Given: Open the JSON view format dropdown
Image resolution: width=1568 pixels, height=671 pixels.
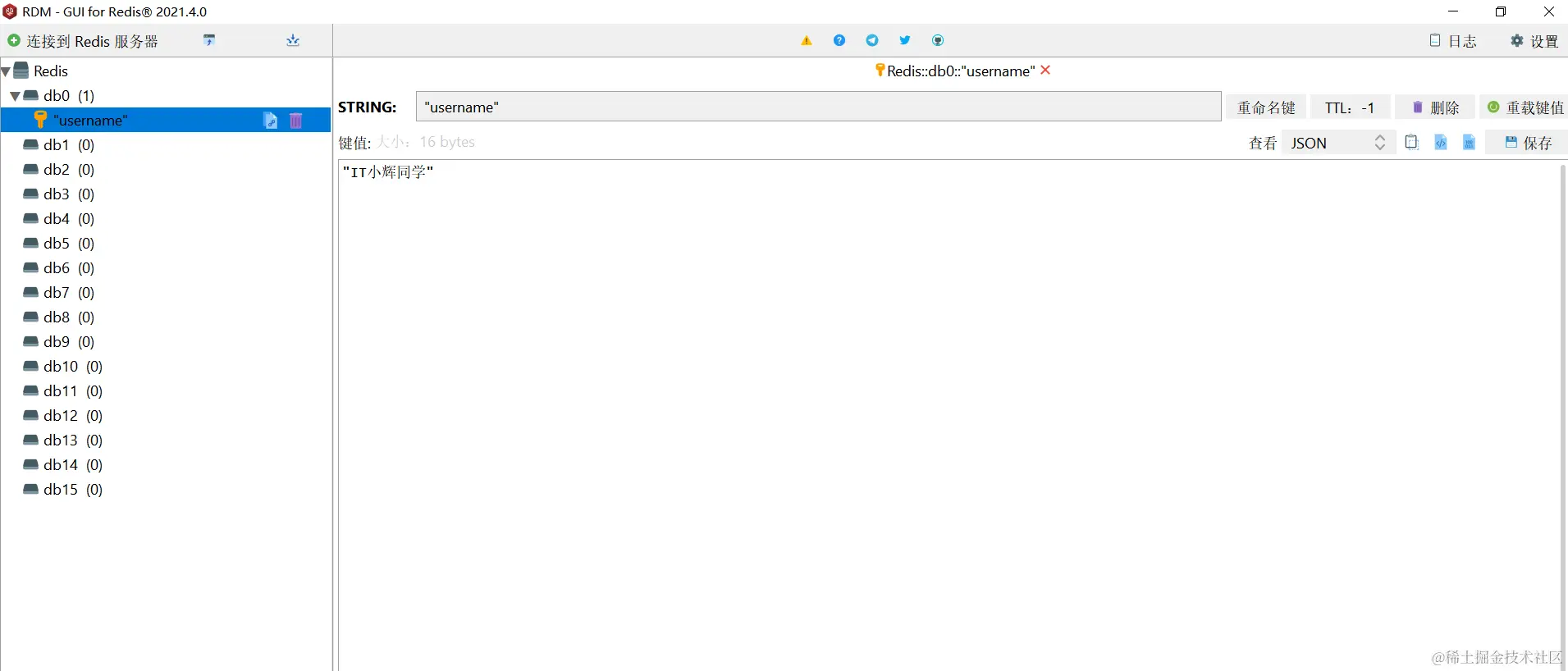Looking at the screenshot, I should pos(1338,143).
